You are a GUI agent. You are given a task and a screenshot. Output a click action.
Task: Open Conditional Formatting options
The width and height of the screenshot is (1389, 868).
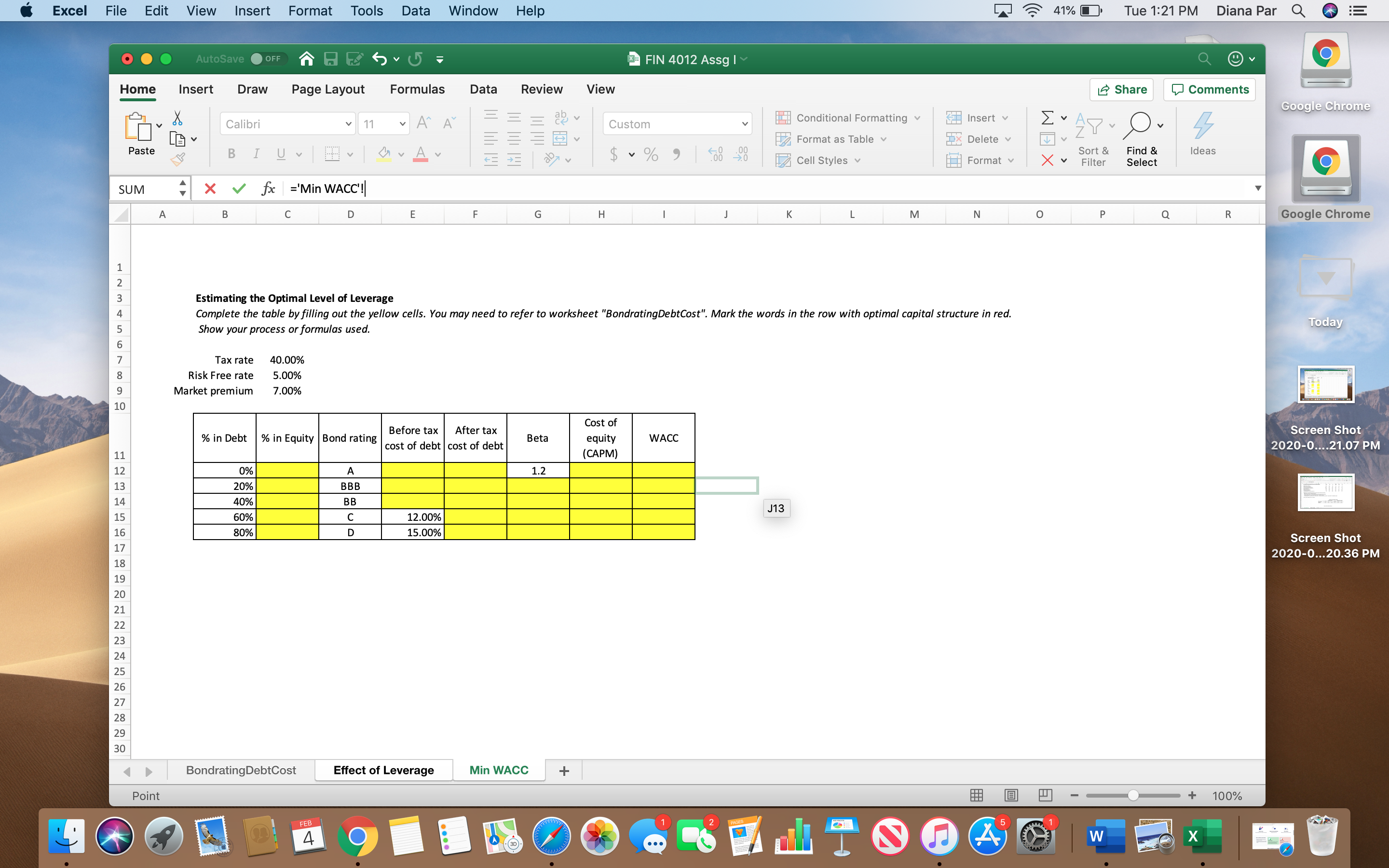pos(848,117)
